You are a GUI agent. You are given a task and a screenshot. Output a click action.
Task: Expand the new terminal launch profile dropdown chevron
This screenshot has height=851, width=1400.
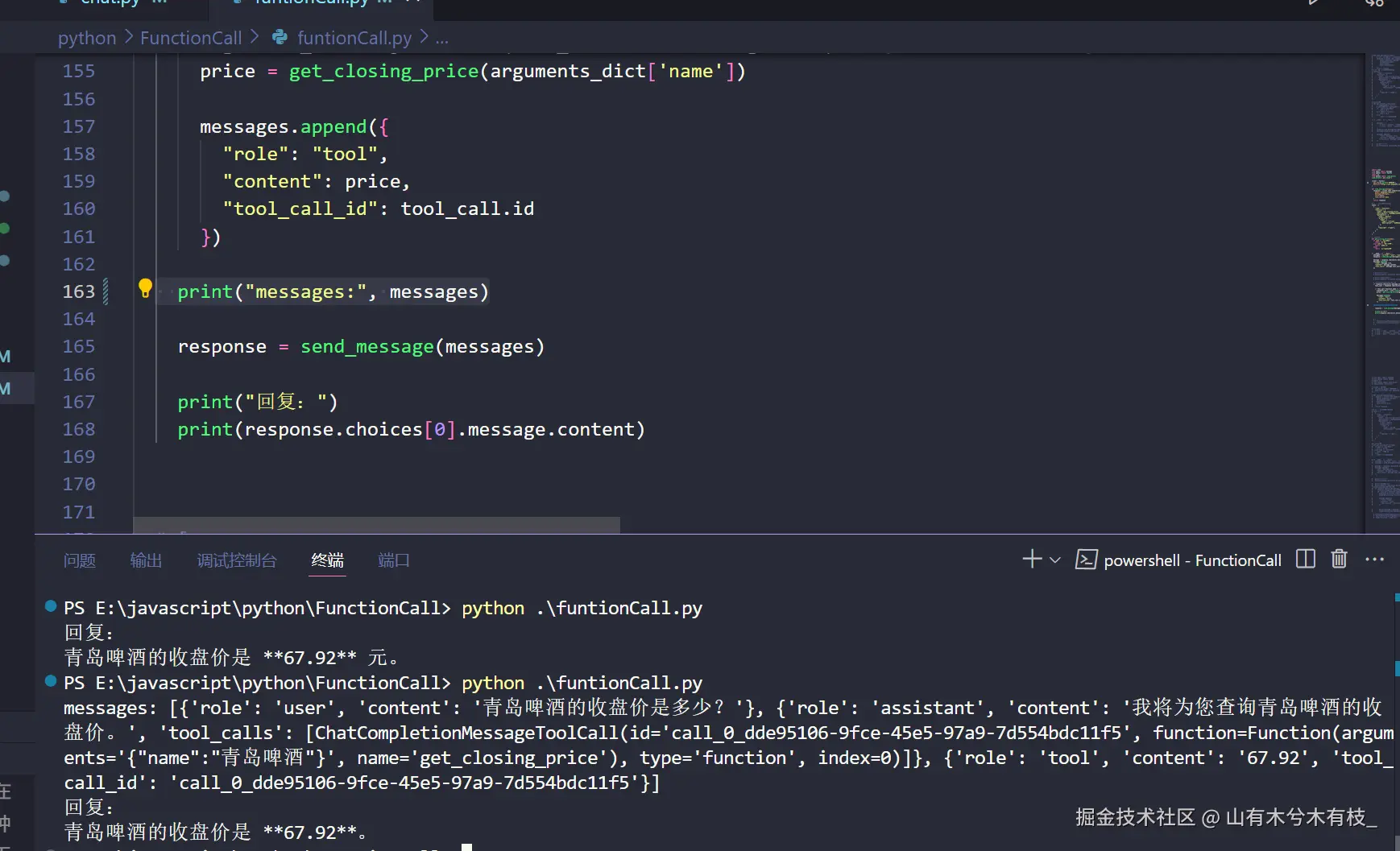coord(1055,560)
